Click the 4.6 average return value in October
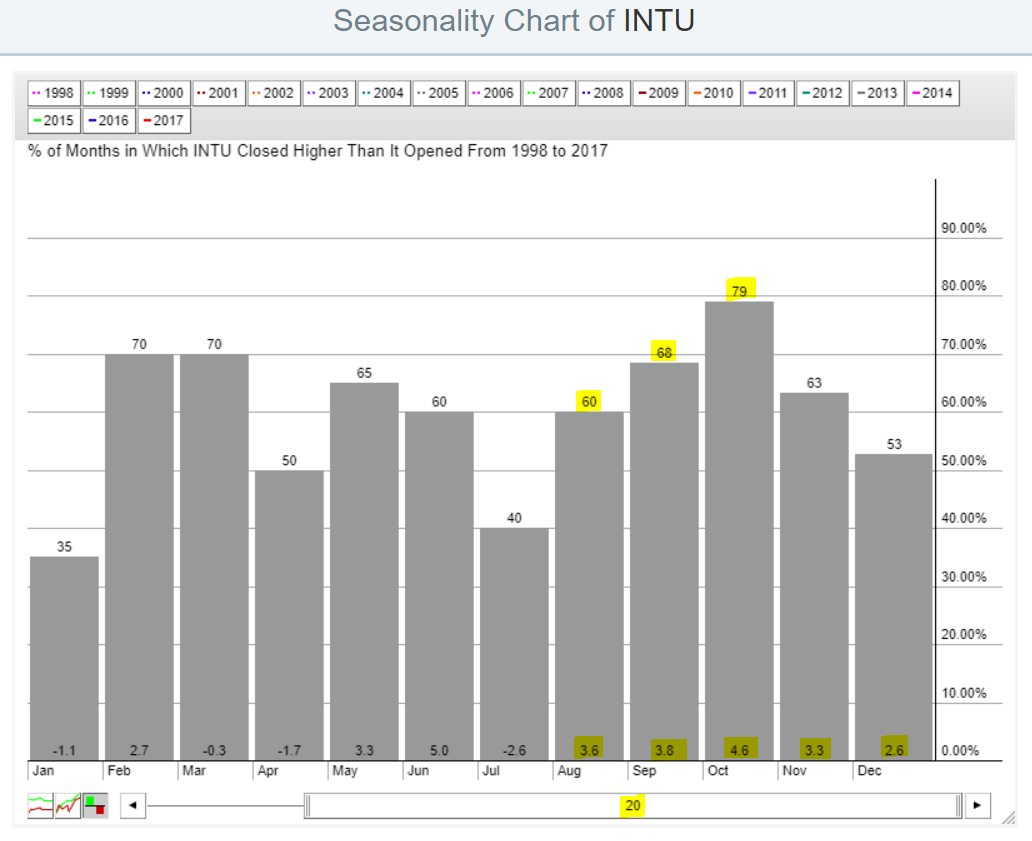 tap(740, 750)
